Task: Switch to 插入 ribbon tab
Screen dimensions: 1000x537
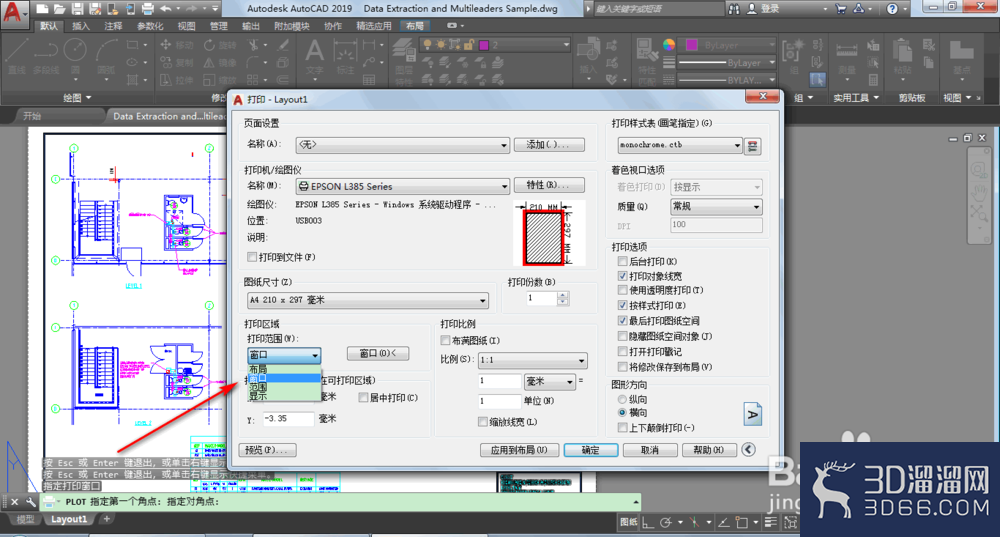Action: [81, 26]
